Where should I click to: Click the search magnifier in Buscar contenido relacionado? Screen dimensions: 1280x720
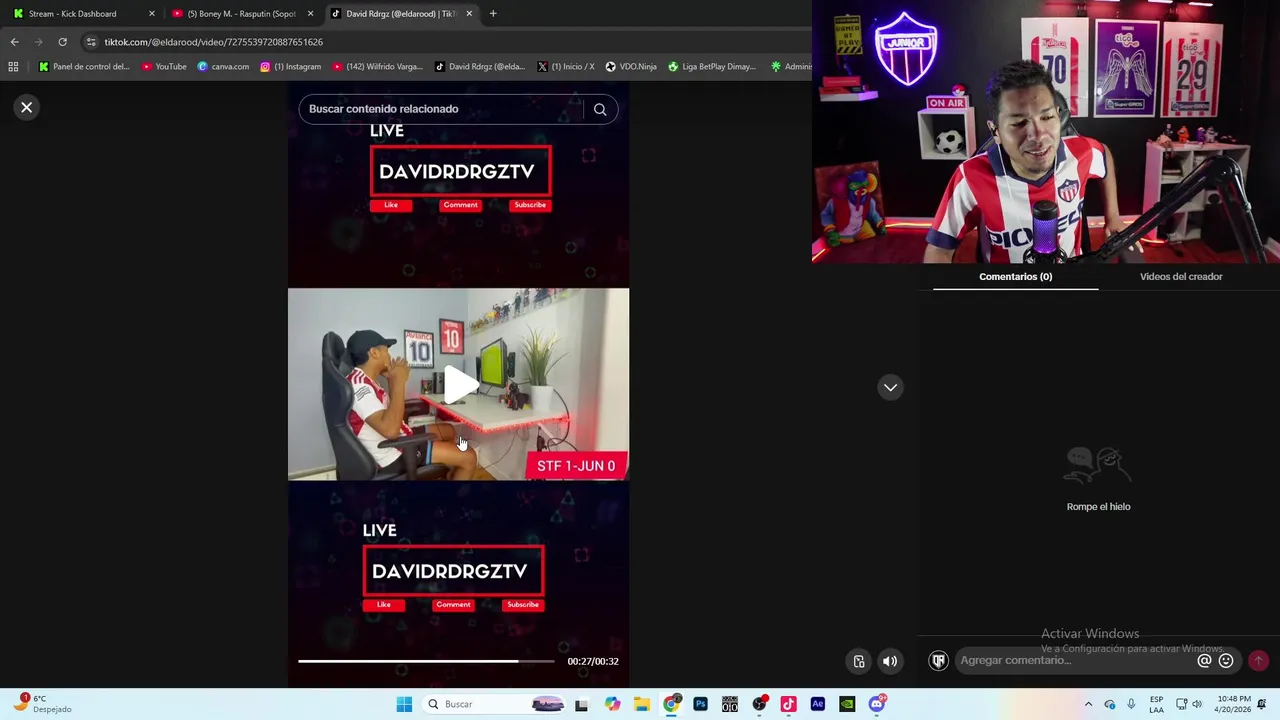600,110
